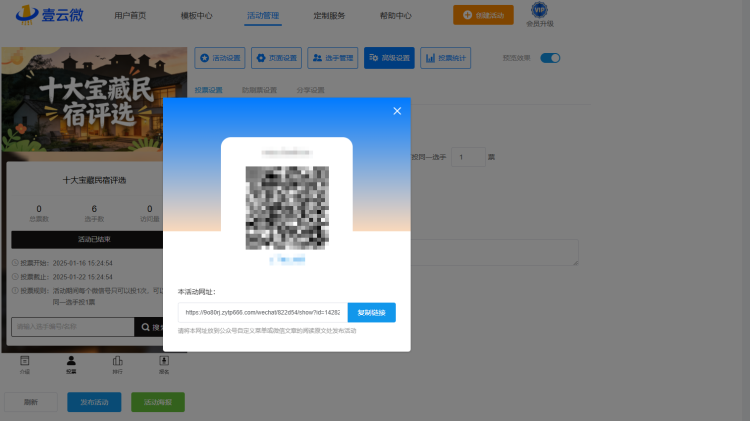The height and width of the screenshot is (421, 750).
Task: Click the magnifier search button in preview
Action: tap(149, 327)
